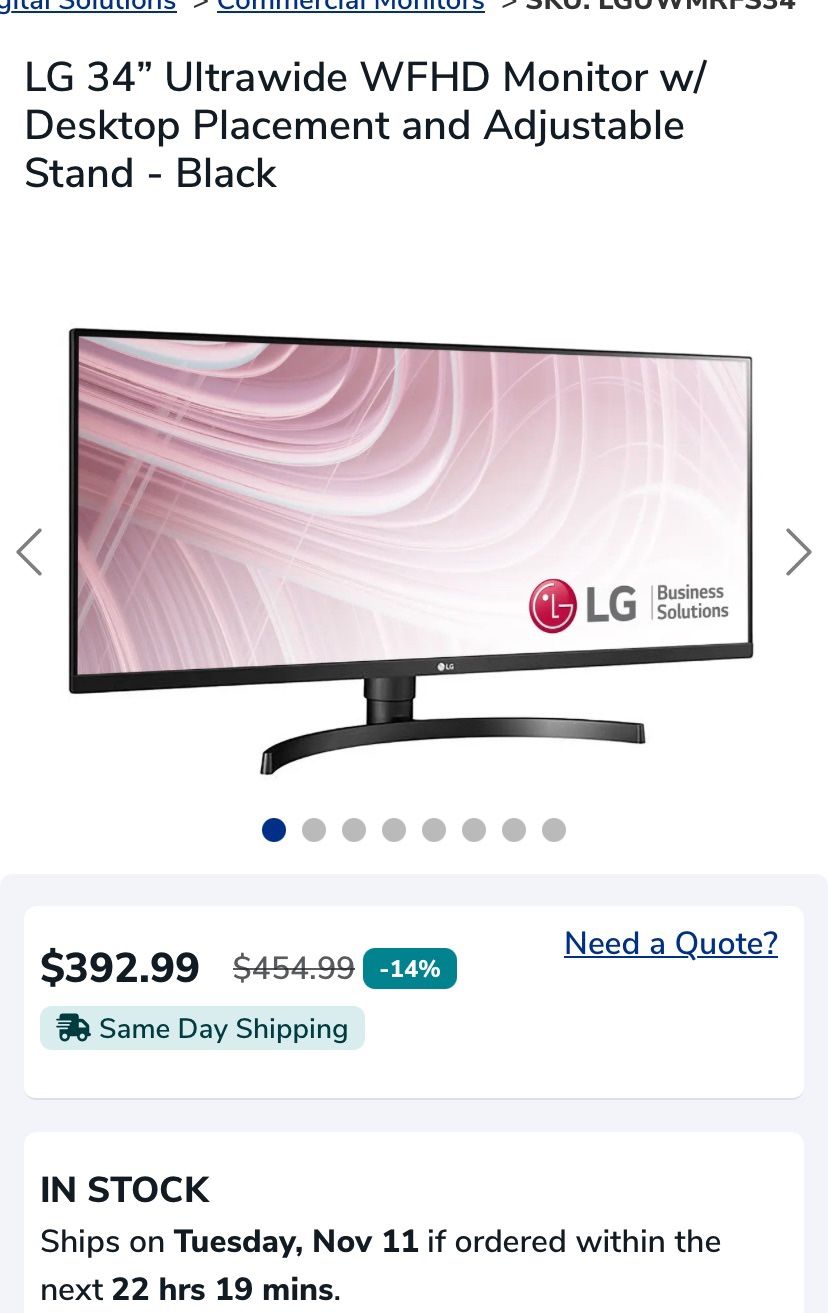This screenshot has height=1313, width=828.
Task: Click the delivery truck icon
Action: point(73,1028)
